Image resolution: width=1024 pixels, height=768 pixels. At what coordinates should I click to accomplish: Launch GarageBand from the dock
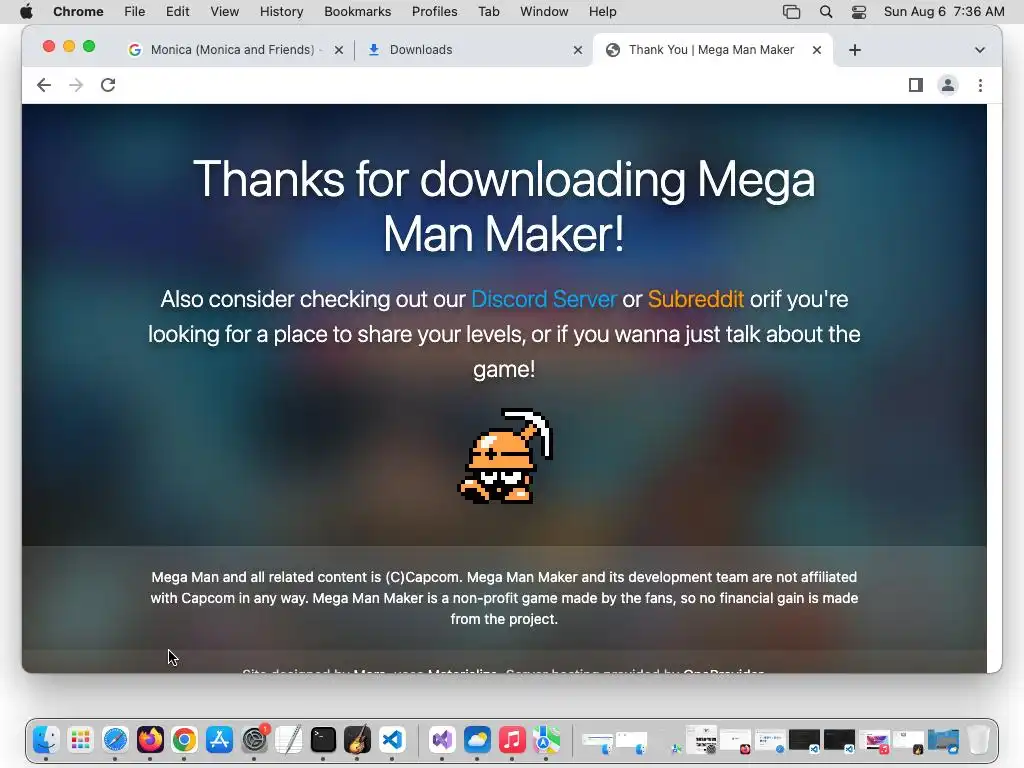point(357,740)
